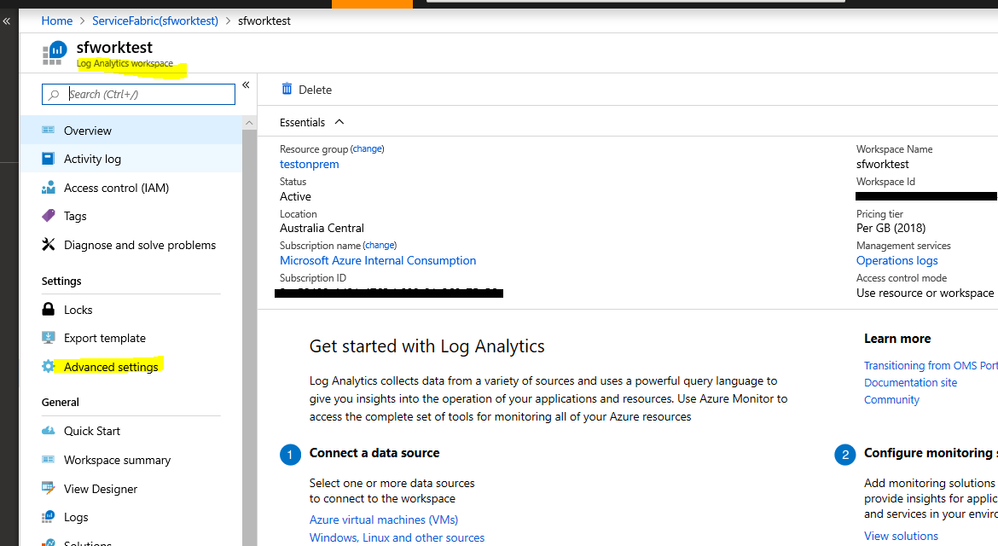Open the testonprem resource group link

[309, 164]
